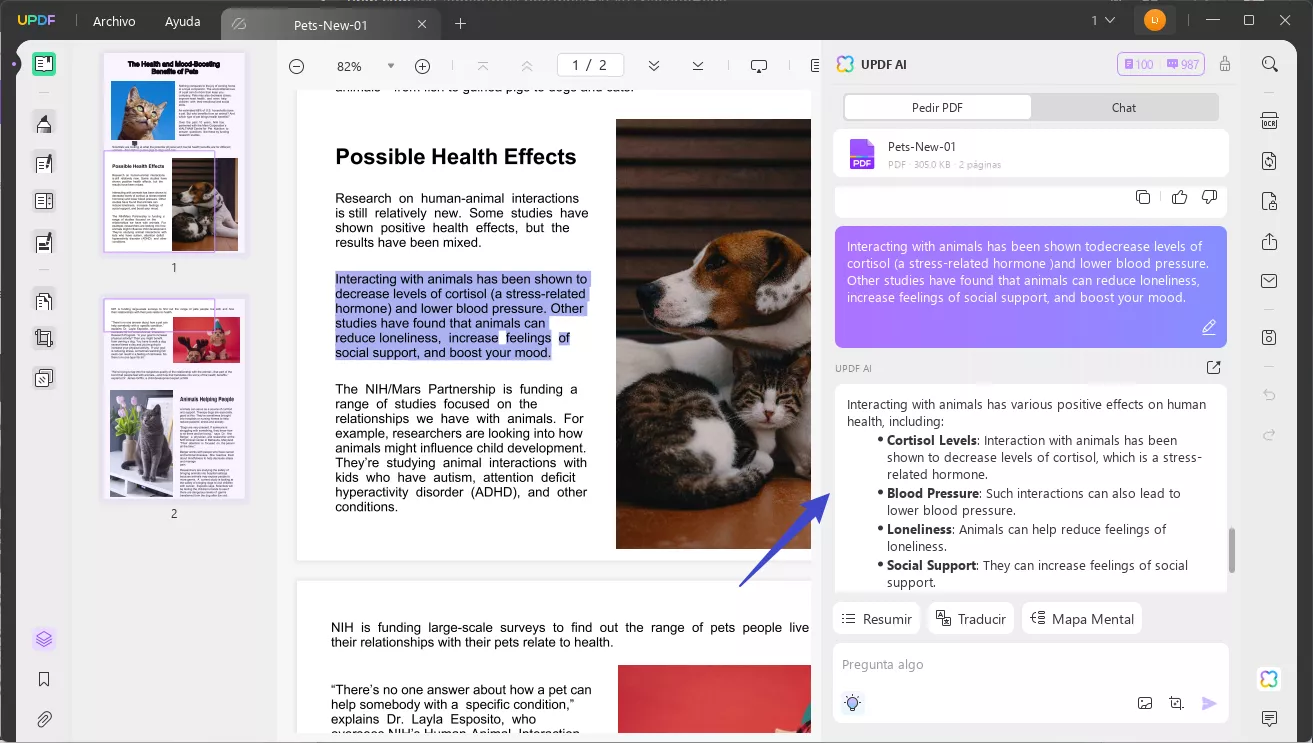Click the Pregunta algo input field
This screenshot has height=743, width=1313.
[1030, 665]
